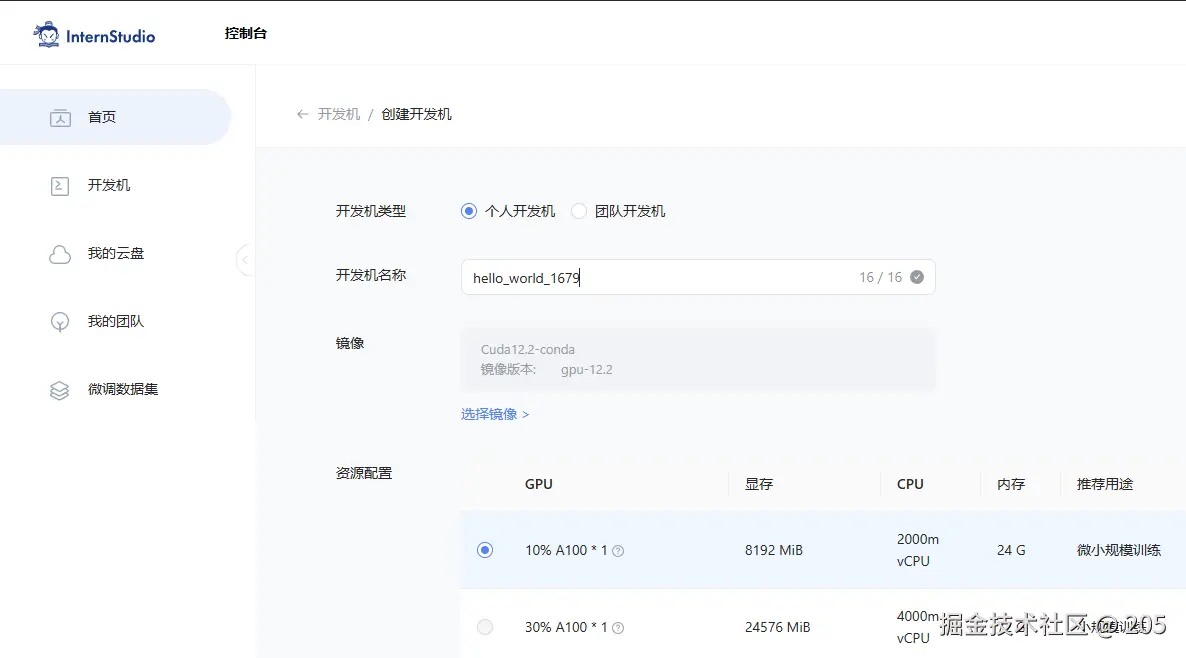This screenshot has width=1186, height=658.
Task: Click the 开发机名称 input field
Action: coord(698,277)
